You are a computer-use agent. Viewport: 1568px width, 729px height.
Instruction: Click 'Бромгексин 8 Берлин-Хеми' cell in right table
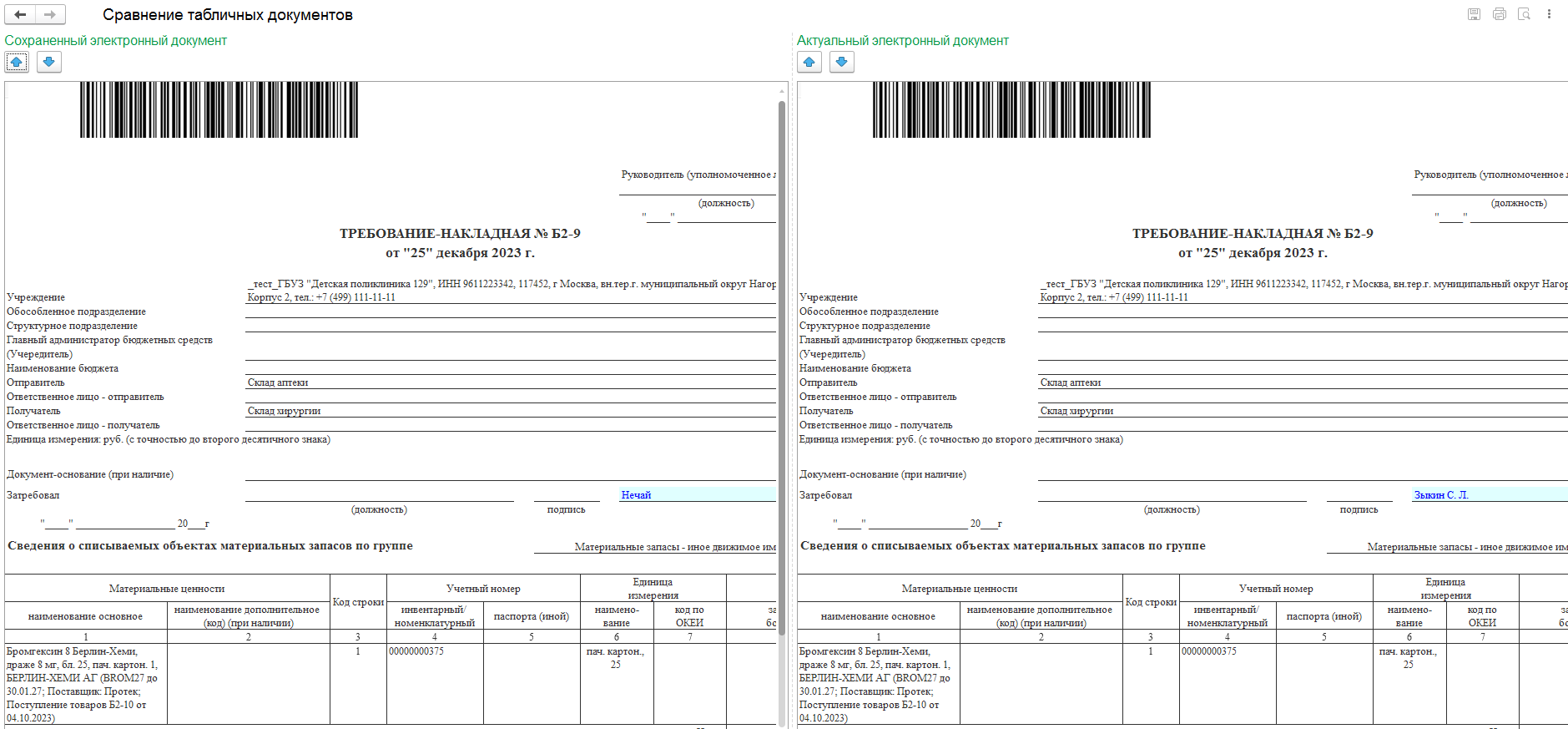click(x=879, y=683)
